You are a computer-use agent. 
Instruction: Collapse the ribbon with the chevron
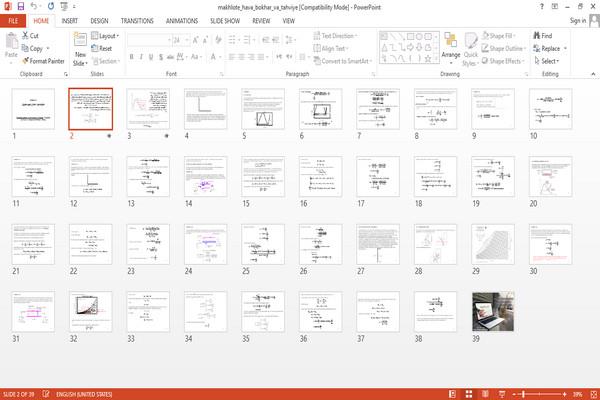[x=593, y=74]
